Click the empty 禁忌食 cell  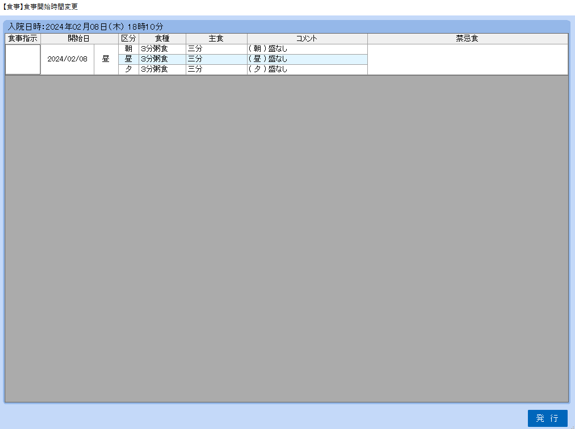coord(468,59)
